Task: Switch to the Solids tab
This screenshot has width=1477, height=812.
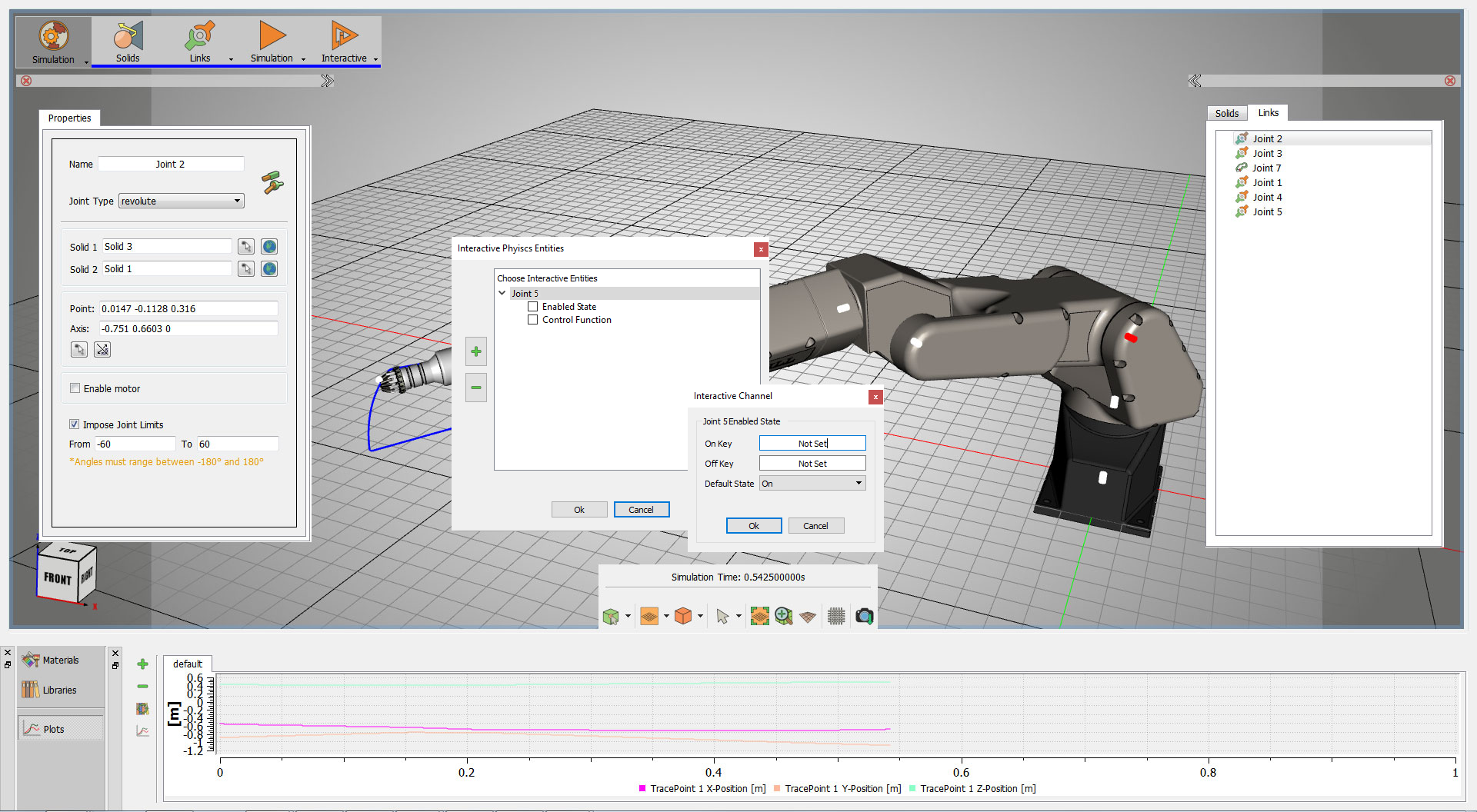Action: click(1227, 113)
